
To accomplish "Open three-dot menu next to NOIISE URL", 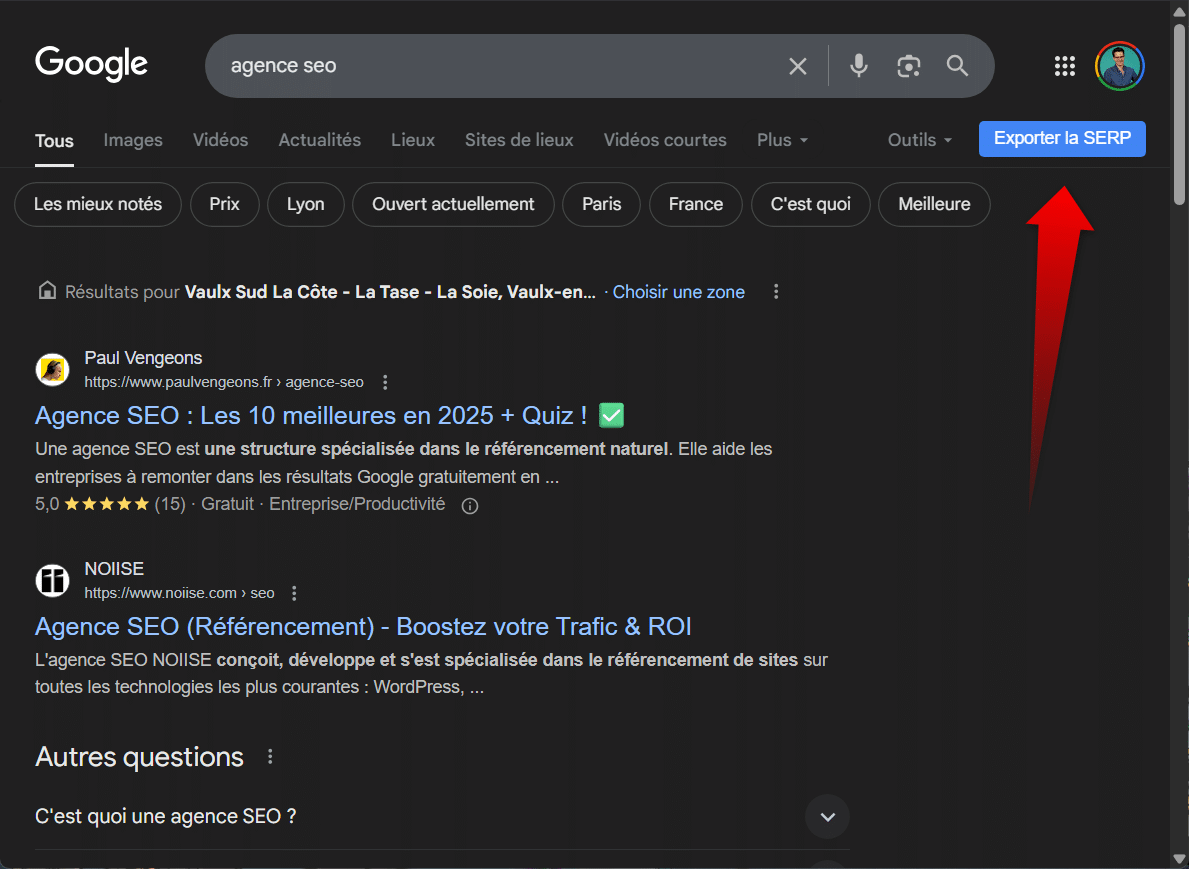I will point(294,593).
